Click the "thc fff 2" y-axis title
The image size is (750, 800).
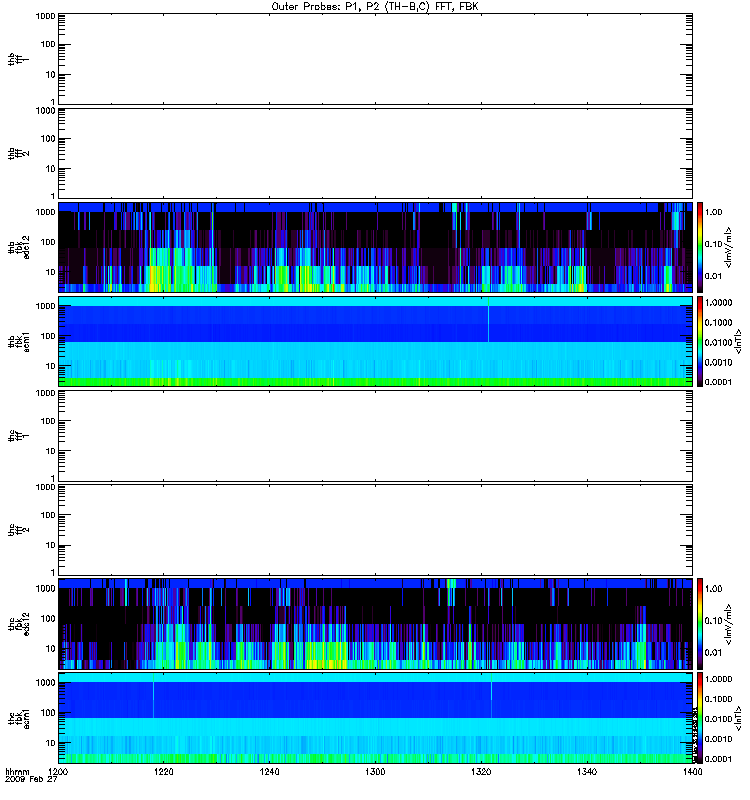[x=18, y=530]
